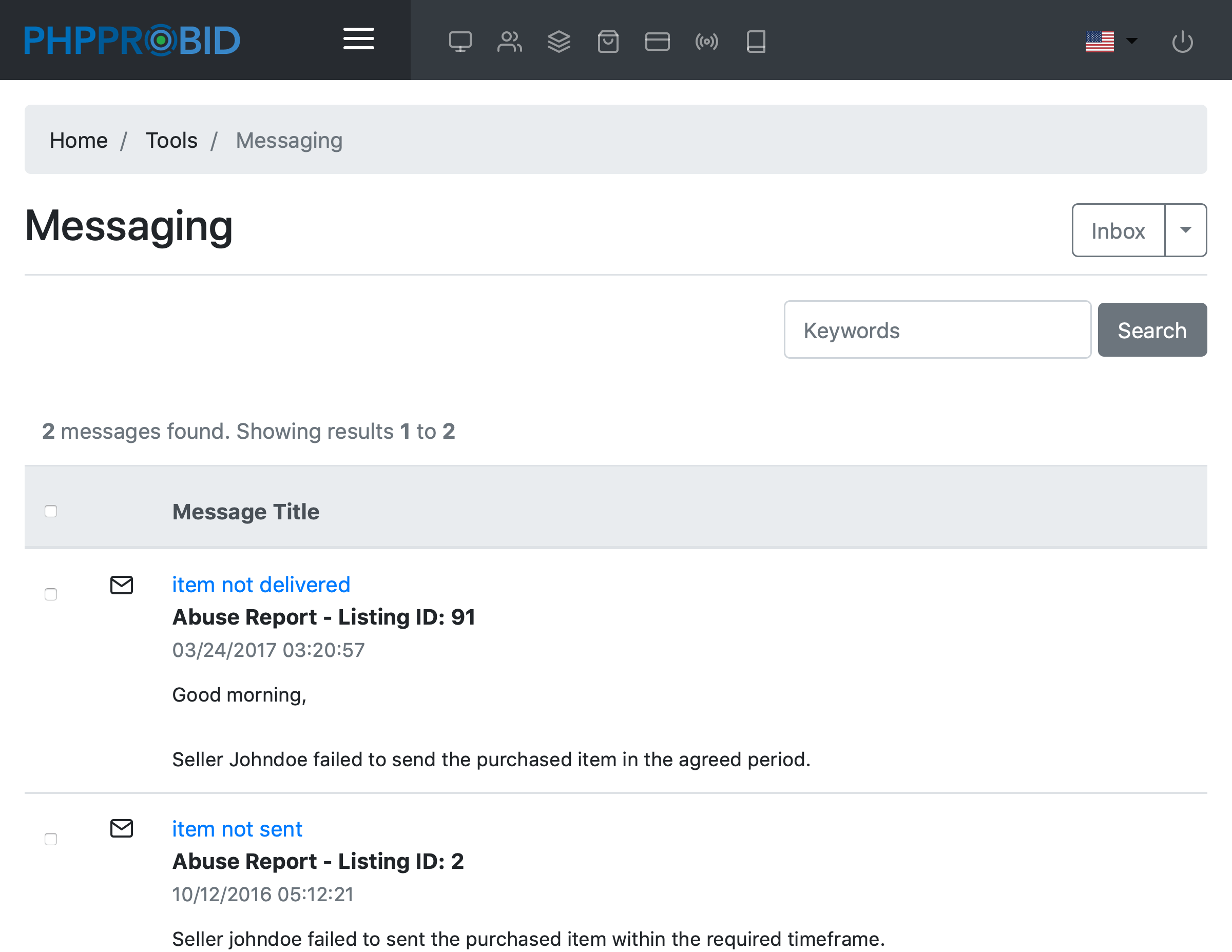The height and width of the screenshot is (952, 1232).
Task: Open the US flag language dropdown
Action: click(1110, 41)
